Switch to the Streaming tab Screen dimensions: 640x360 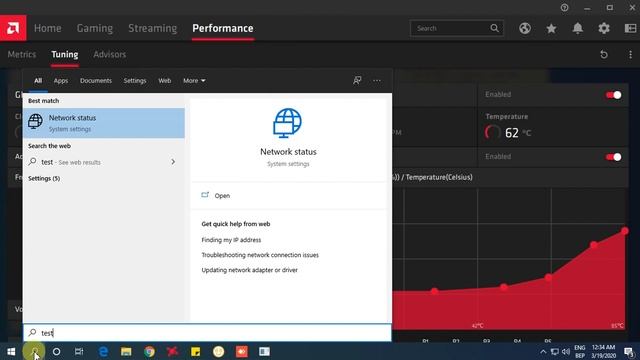[153, 28]
